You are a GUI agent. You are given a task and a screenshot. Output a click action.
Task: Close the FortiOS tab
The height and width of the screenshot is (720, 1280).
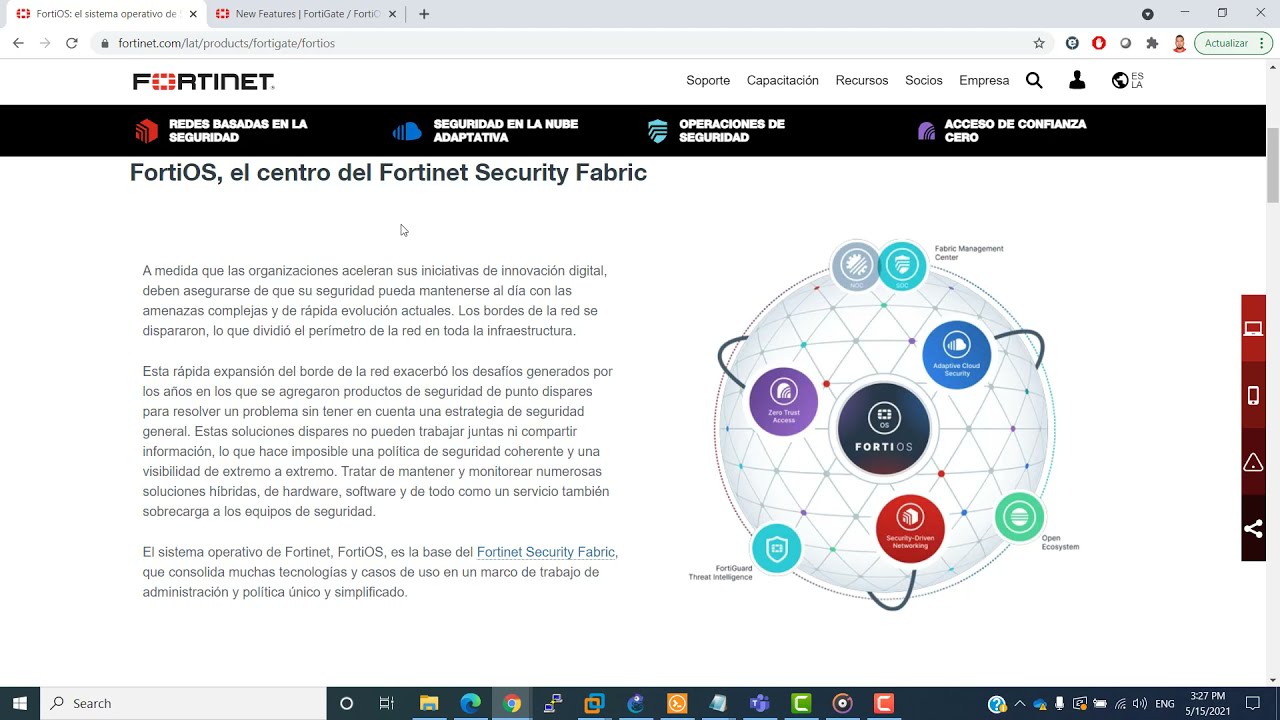pos(193,14)
